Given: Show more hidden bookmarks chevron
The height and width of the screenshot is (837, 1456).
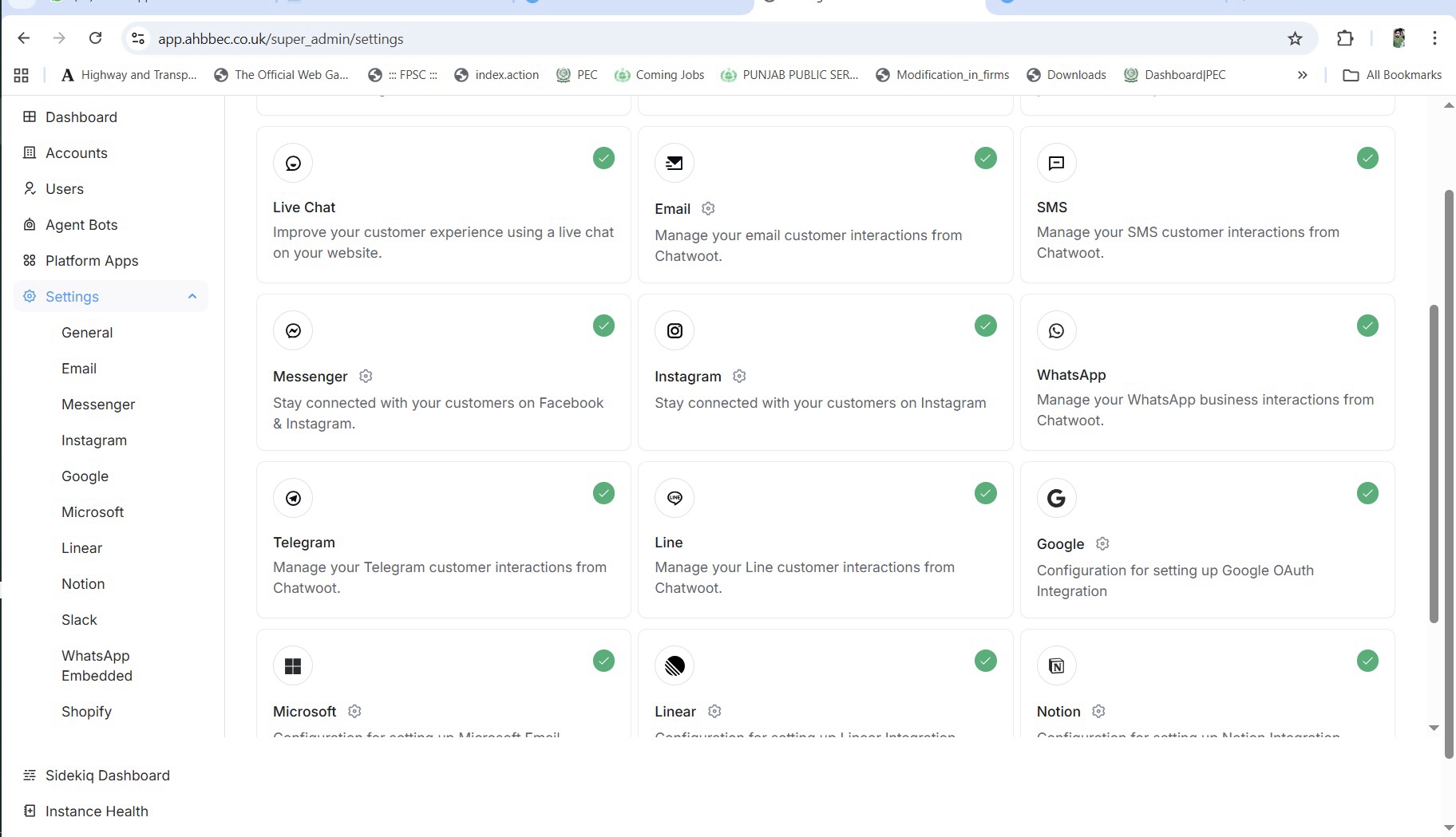Looking at the screenshot, I should pyautogui.click(x=1302, y=75).
